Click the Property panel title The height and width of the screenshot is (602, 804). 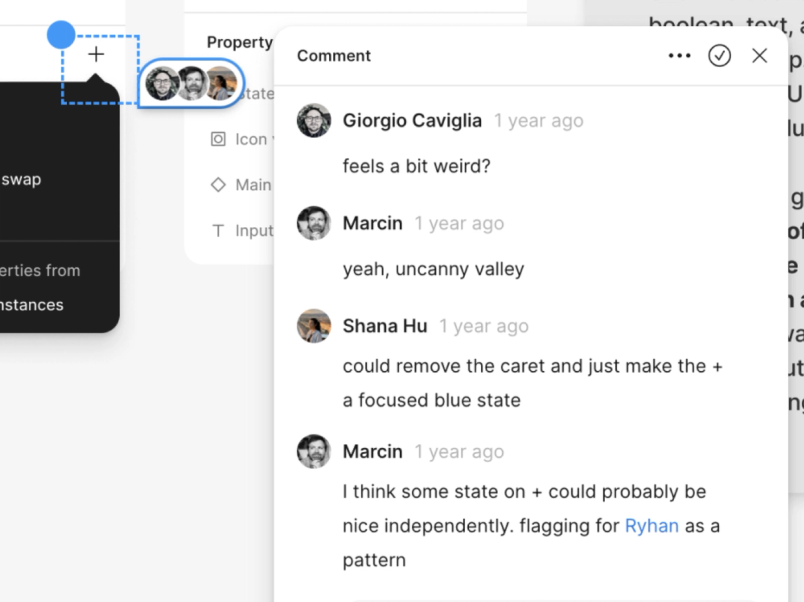[240, 42]
